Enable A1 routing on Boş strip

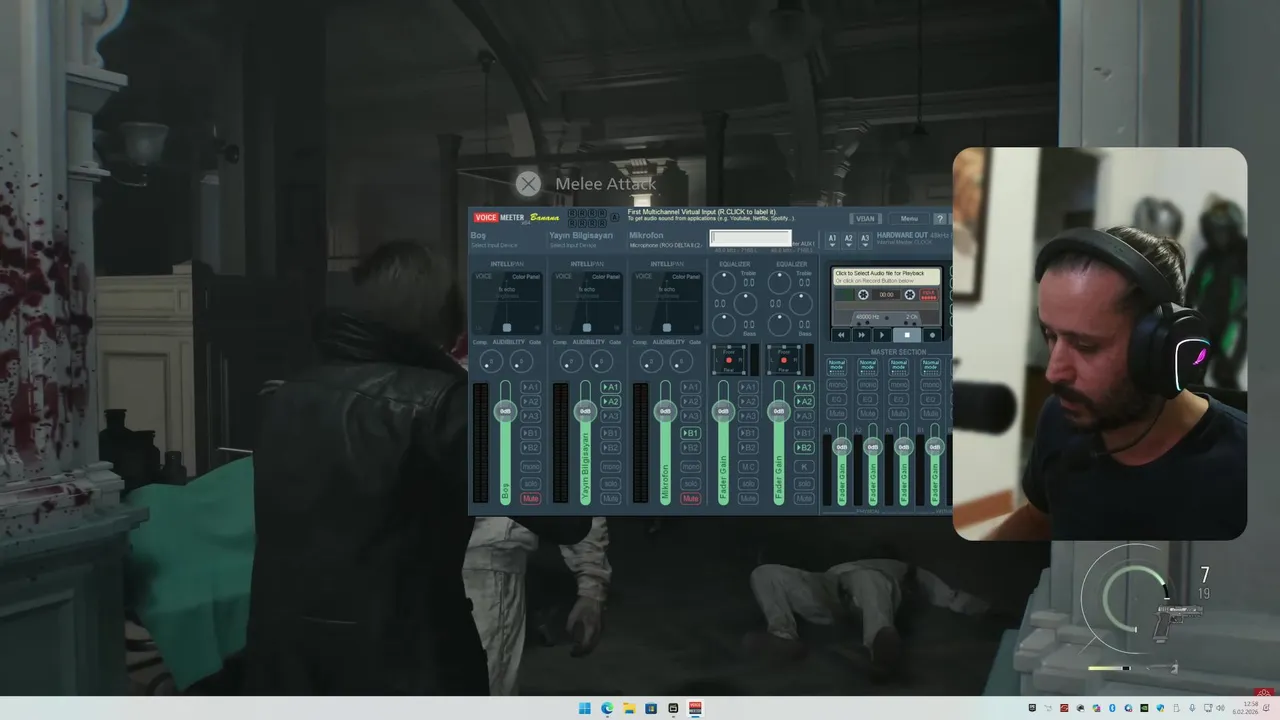tap(530, 387)
